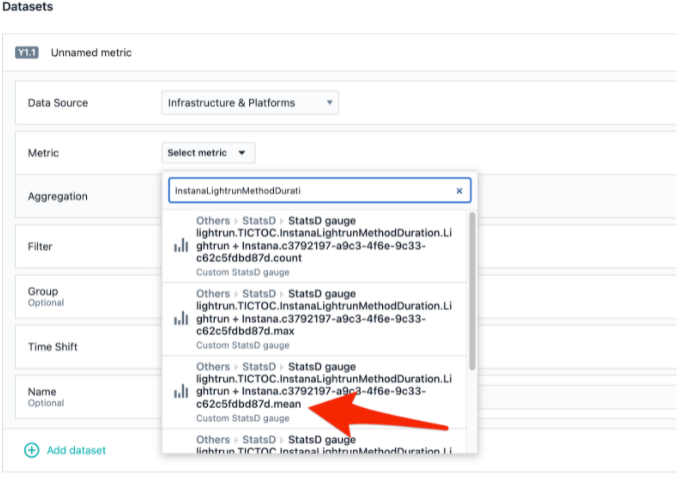Open the Infrastructure & Platforms data source dropdown

[x=250, y=102]
